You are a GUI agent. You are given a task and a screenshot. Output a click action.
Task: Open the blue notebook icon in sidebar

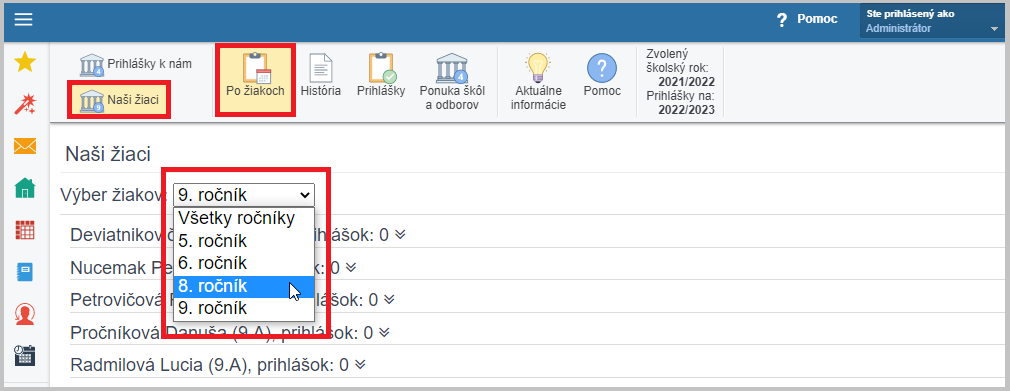point(24,272)
